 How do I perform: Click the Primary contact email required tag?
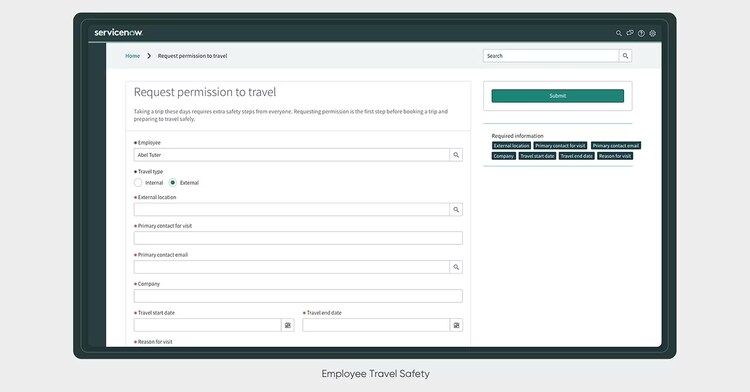616,145
